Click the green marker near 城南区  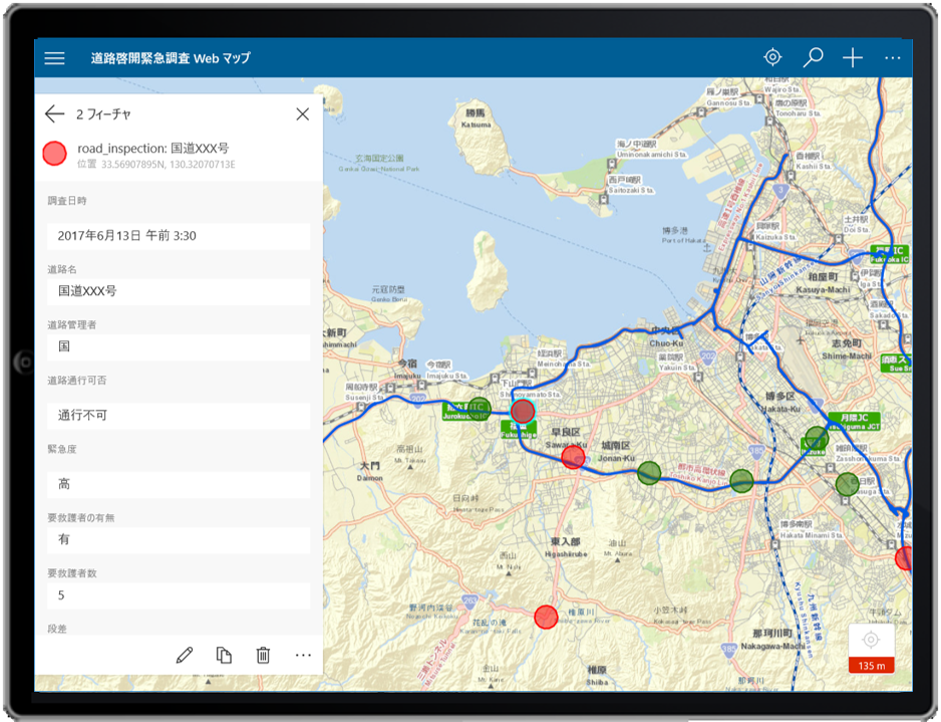[x=650, y=472]
